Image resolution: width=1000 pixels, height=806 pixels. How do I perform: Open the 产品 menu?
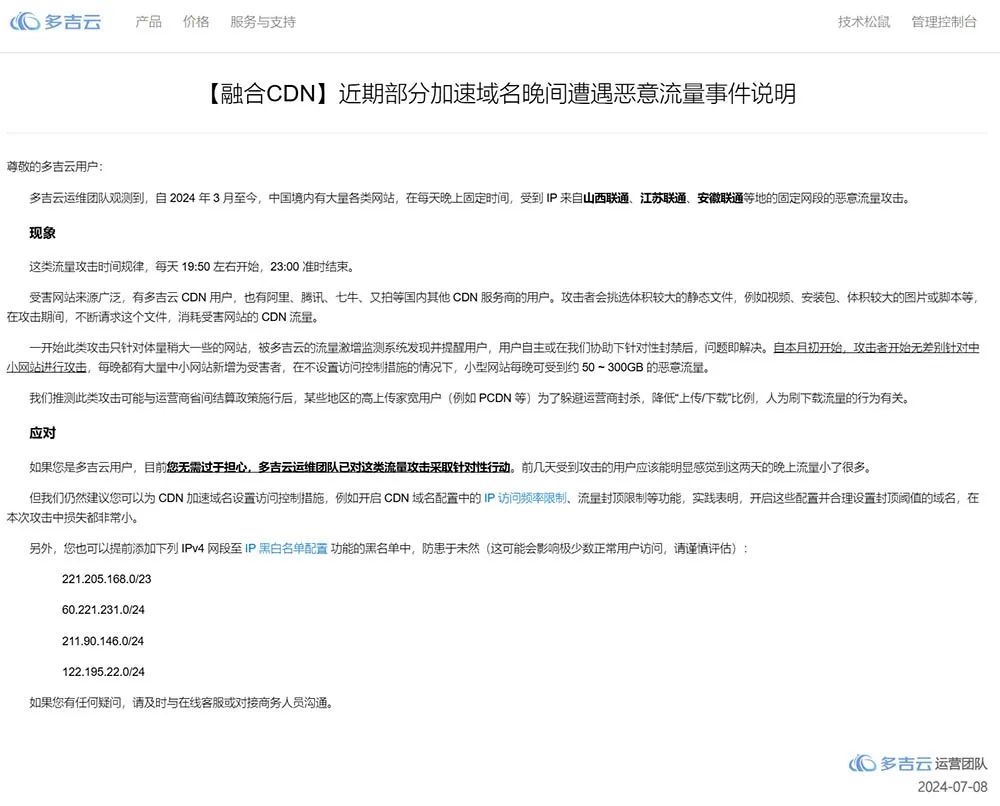(149, 22)
